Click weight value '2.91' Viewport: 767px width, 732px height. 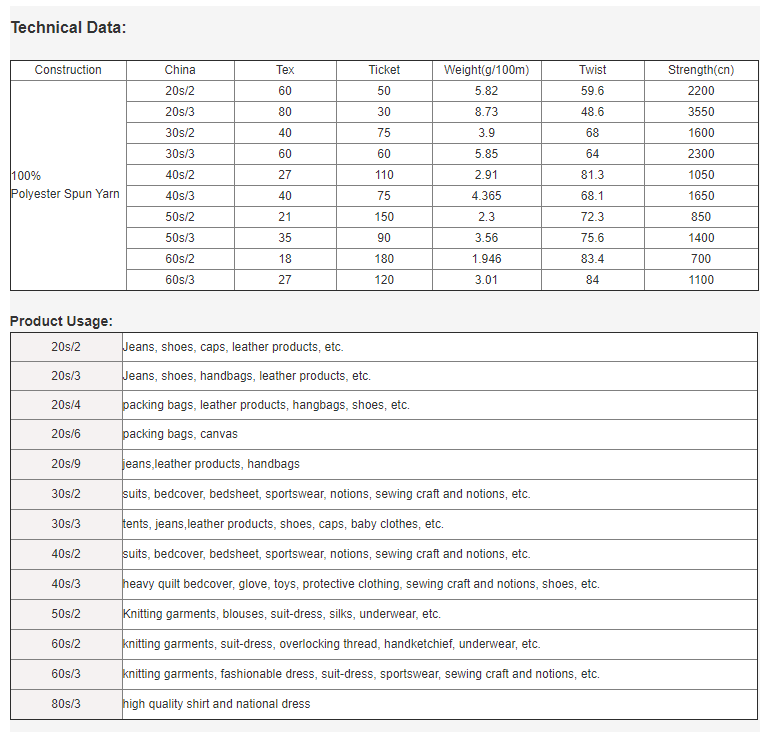pyautogui.click(x=486, y=175)
